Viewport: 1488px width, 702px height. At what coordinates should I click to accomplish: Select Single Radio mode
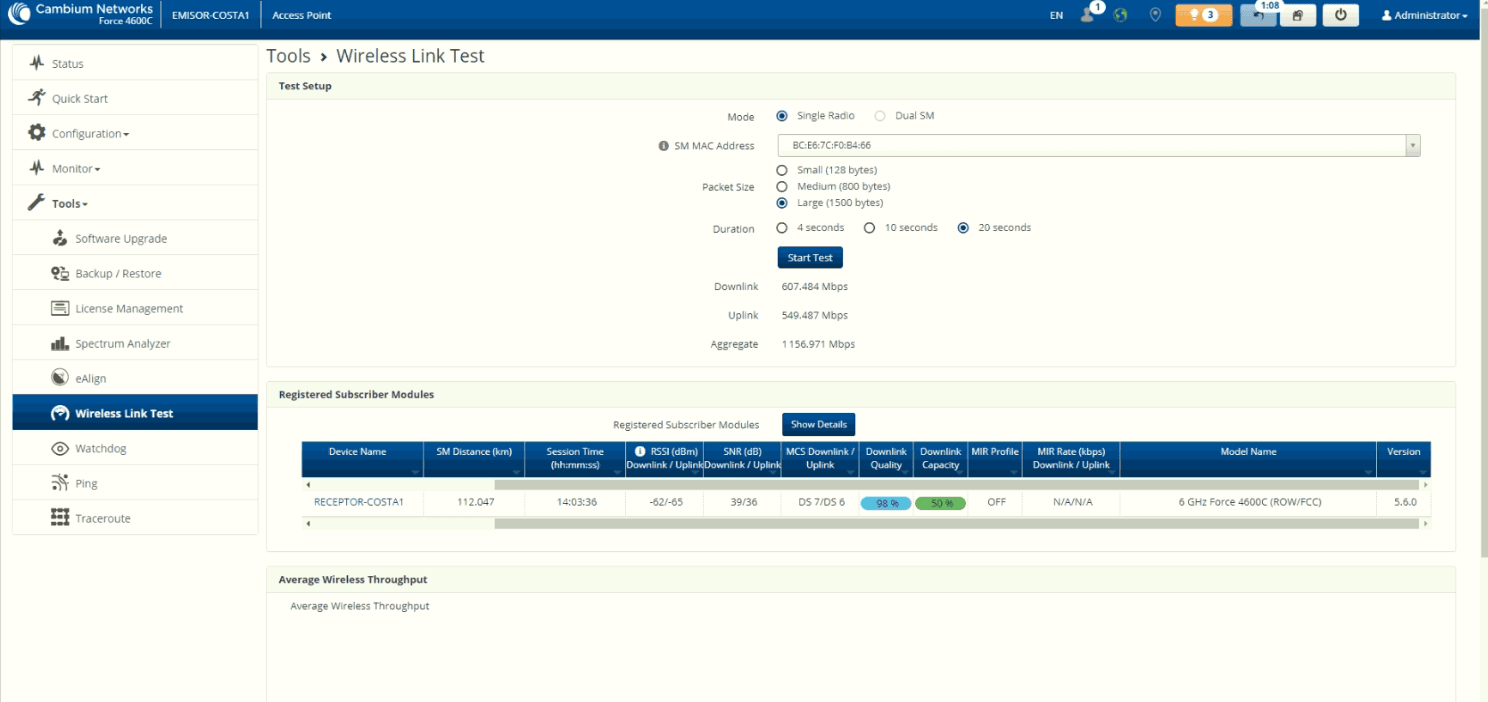782,116
